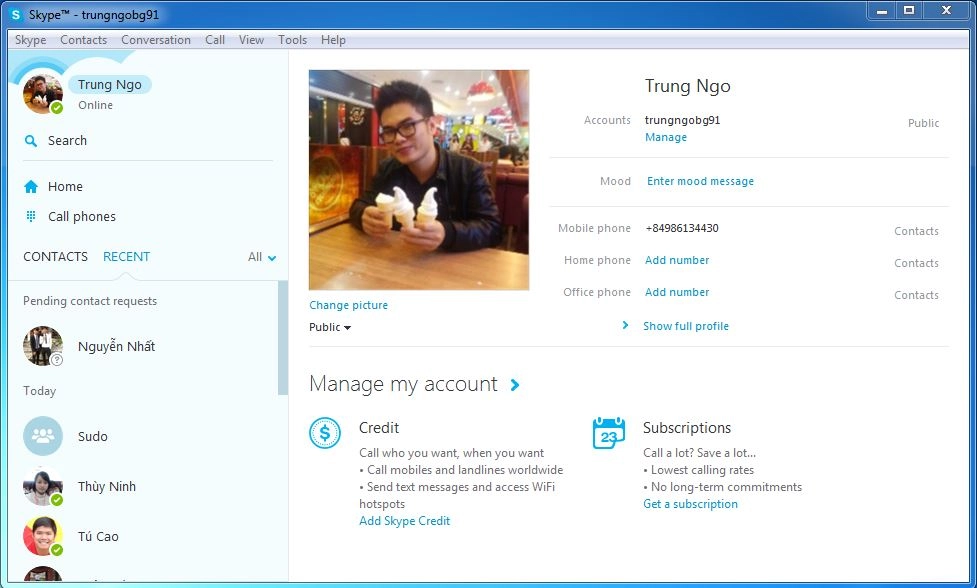This screenshot has width=977, height=588.
Task: Minimize the Skype window
Action: click(882, 11)
